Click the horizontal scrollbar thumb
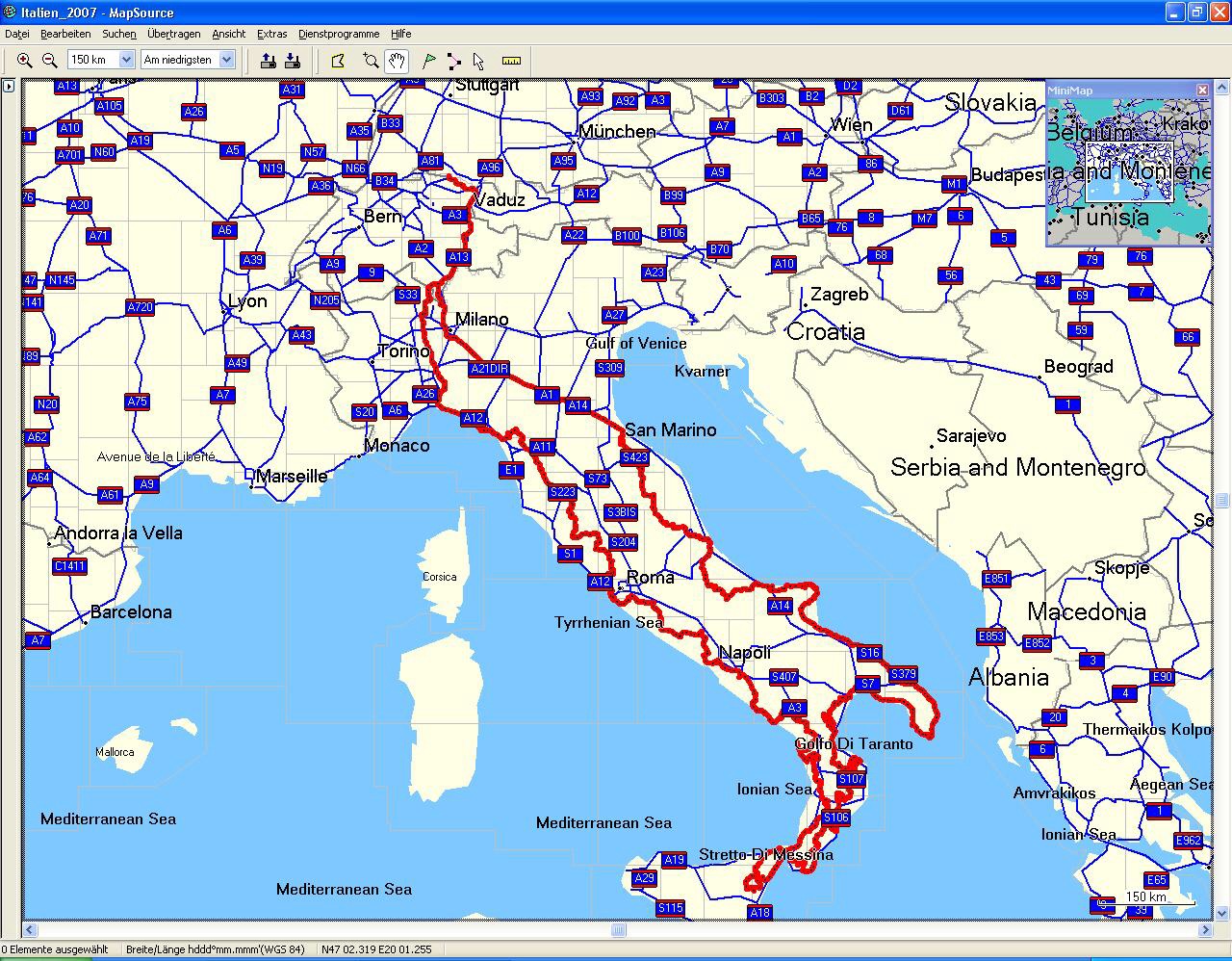The image size is (1232, 961). (x=618, y=930)
